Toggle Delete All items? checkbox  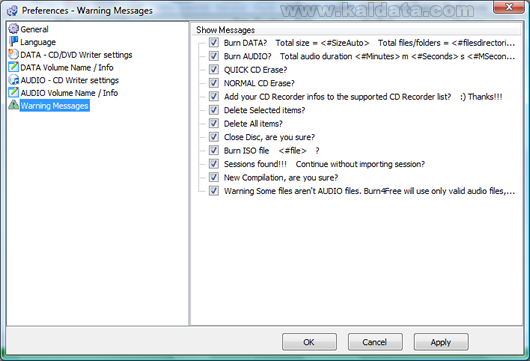pyautogui.click(x=213, y=123)
